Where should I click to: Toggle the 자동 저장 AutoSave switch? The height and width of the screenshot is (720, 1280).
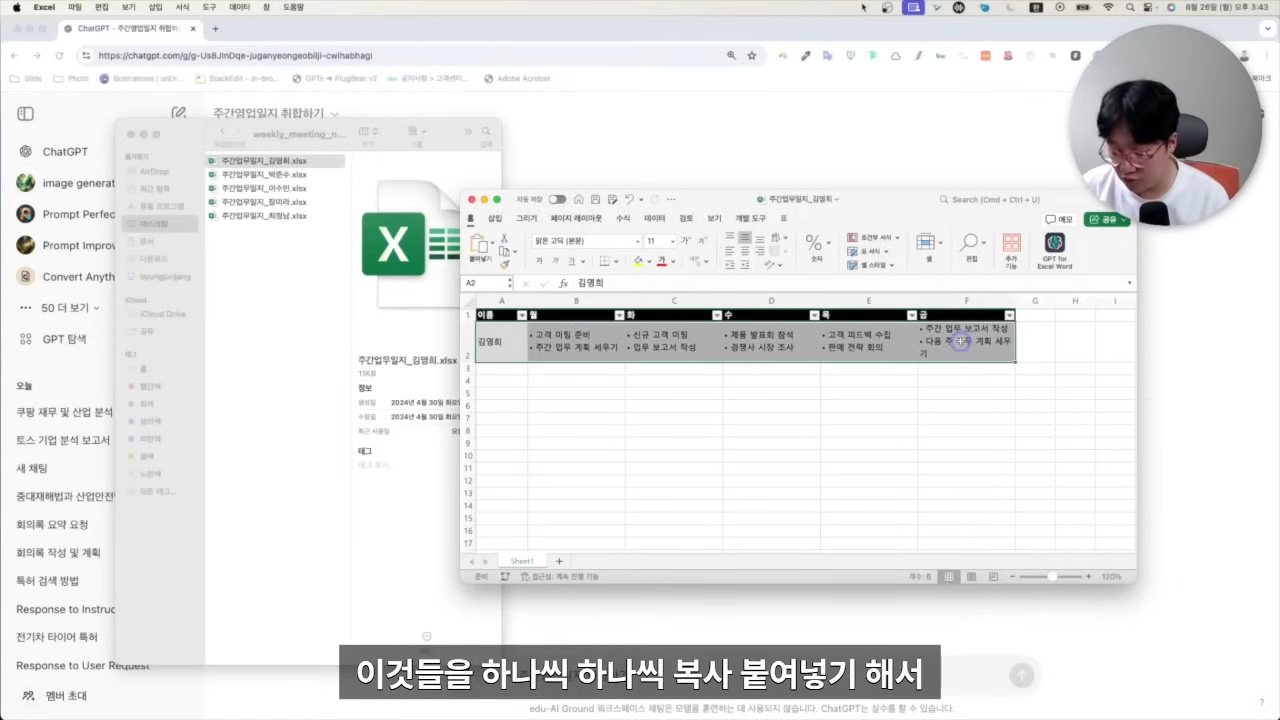(557, 199)
